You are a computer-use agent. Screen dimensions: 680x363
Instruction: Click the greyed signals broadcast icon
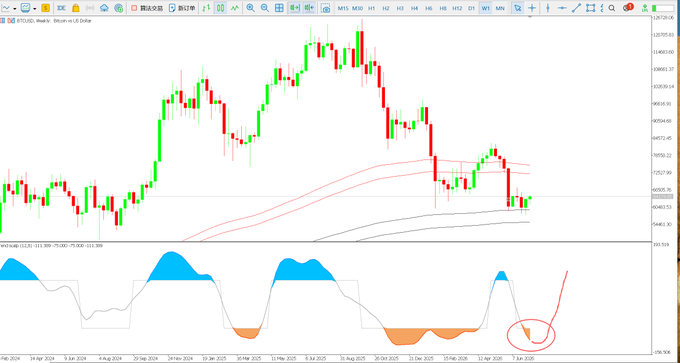point(90,8)
